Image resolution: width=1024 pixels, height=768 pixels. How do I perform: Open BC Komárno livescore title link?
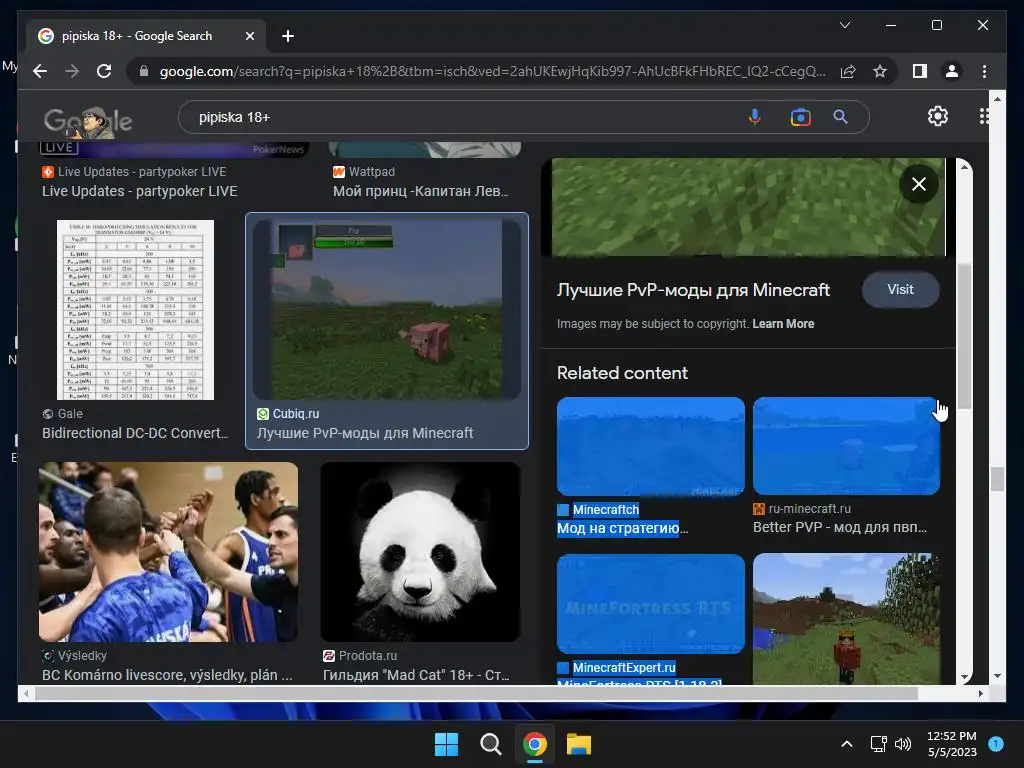point(167,675)
